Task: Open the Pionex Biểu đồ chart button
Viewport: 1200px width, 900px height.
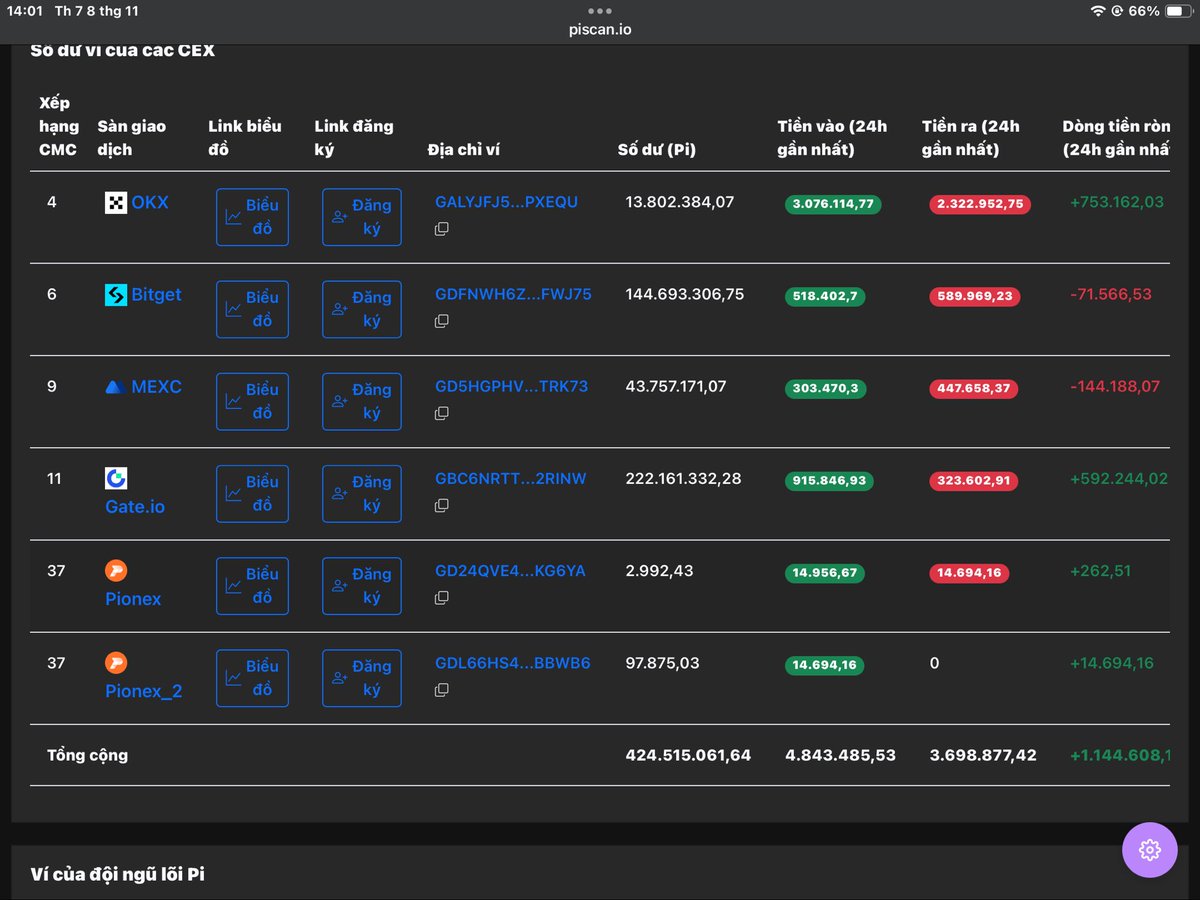Action: [252, 586]
